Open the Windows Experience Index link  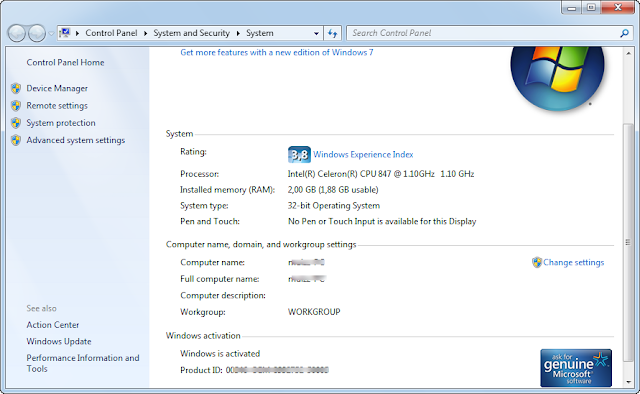tap(363, 154)
